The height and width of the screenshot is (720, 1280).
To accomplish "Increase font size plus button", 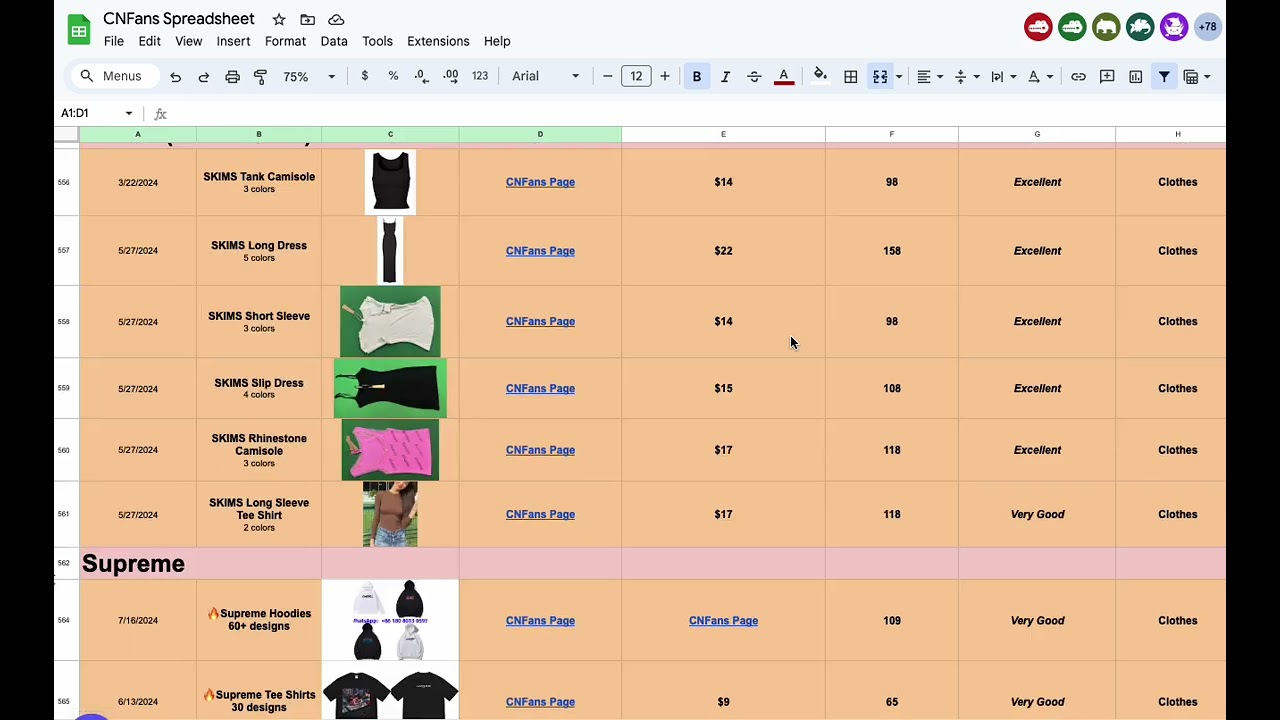I will 665,77.
